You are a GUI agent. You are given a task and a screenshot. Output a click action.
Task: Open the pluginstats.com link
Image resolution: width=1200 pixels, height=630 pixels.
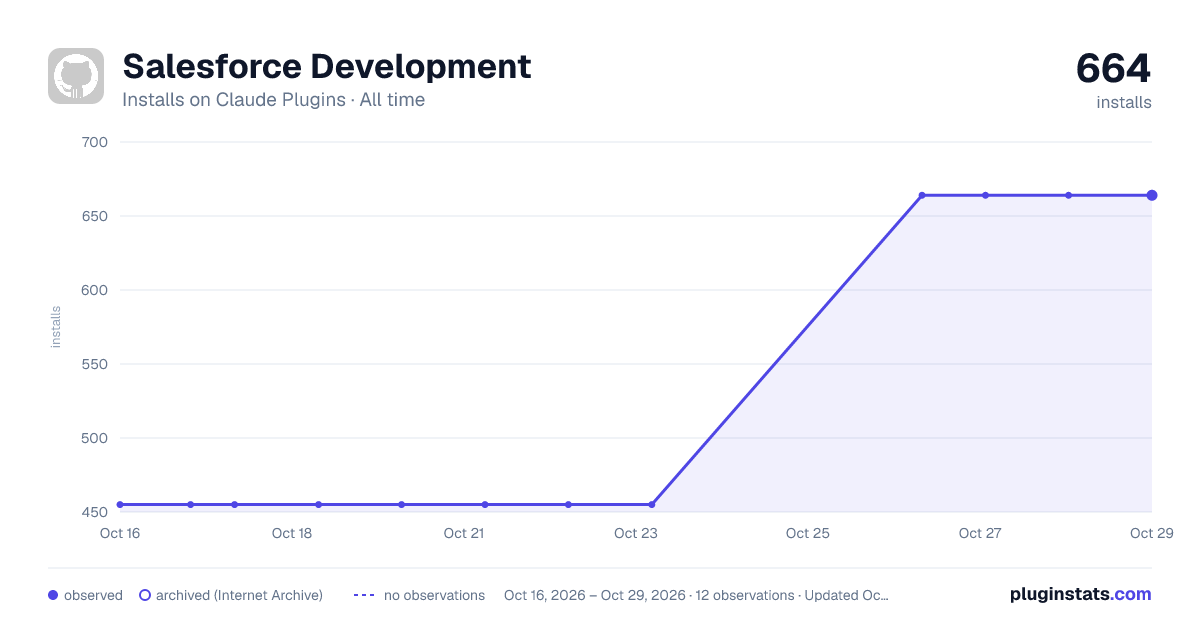coord(1081,594)
